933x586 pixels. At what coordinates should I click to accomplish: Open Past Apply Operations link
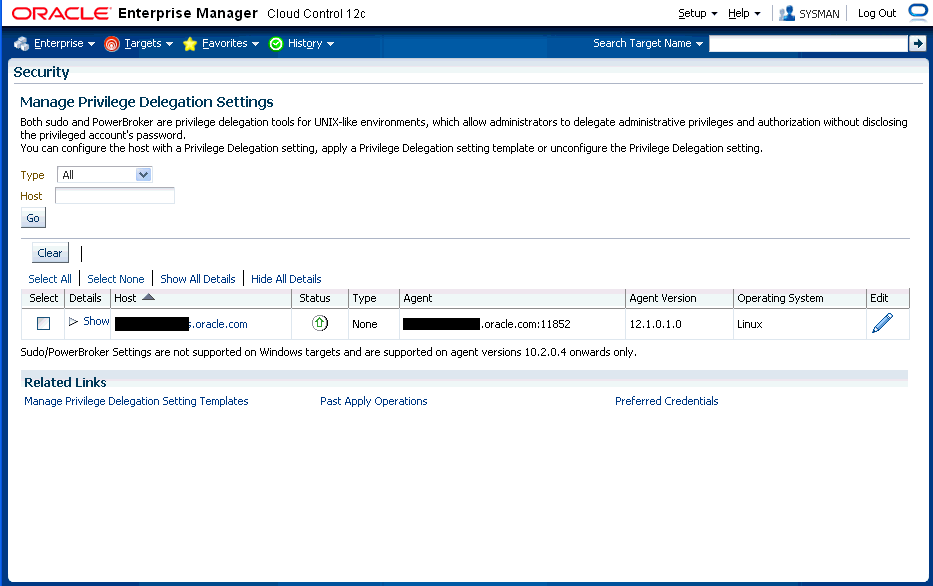click(x=374, y=401)
